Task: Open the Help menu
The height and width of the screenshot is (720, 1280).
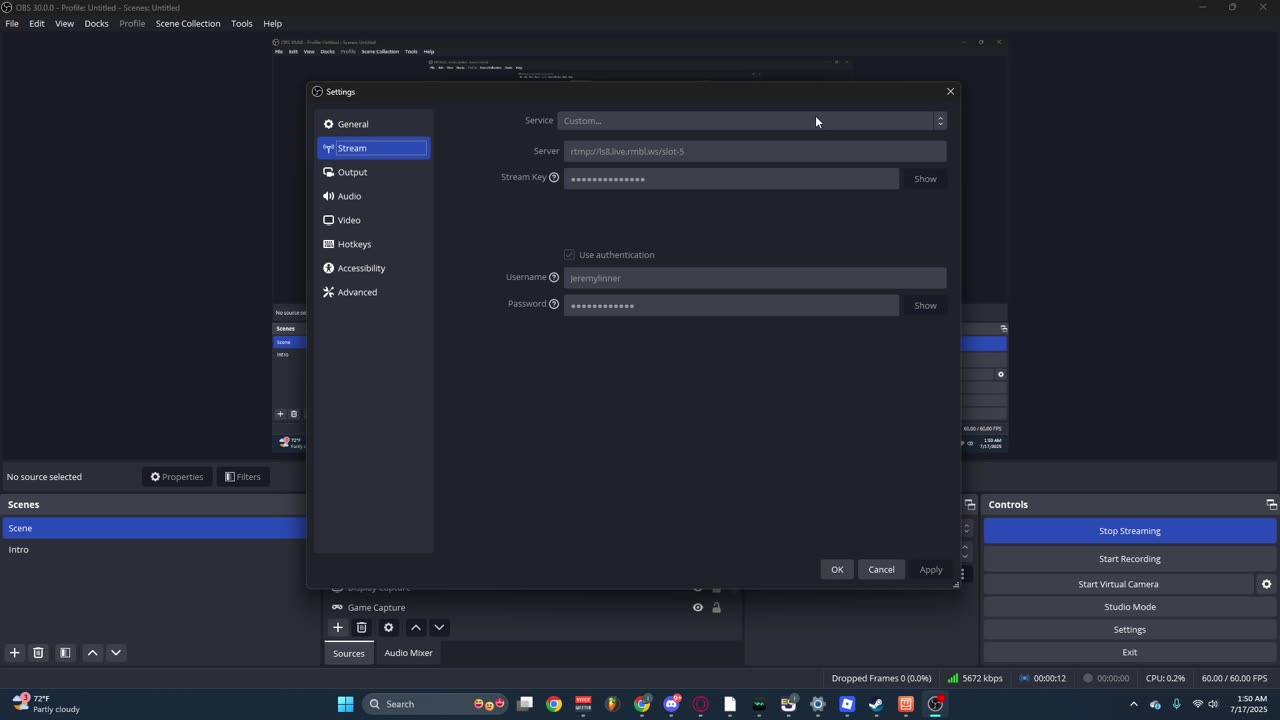Action: click(x=272, y=24)
